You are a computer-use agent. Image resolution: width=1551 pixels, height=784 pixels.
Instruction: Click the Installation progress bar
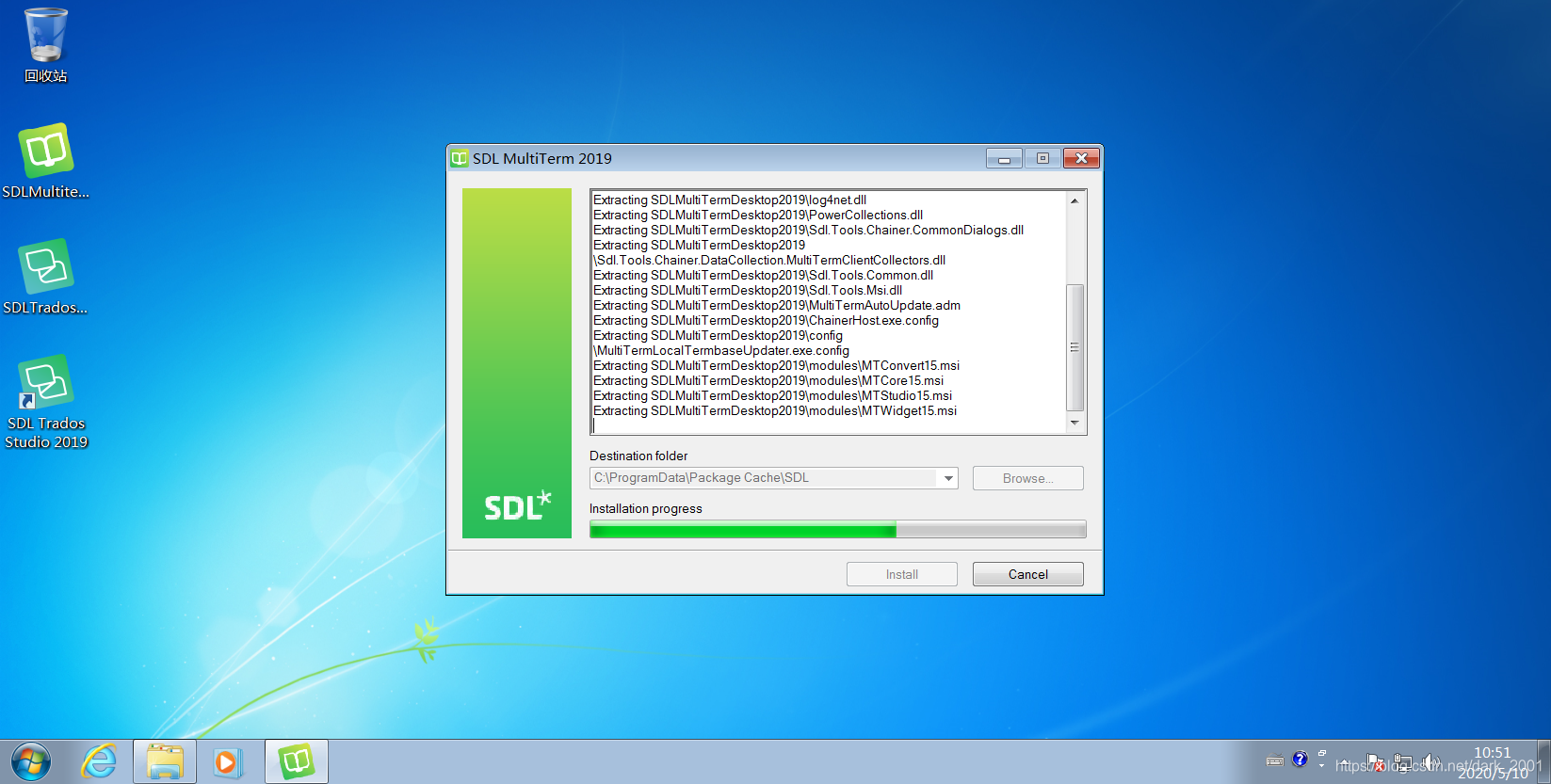(x=837, y=530)
